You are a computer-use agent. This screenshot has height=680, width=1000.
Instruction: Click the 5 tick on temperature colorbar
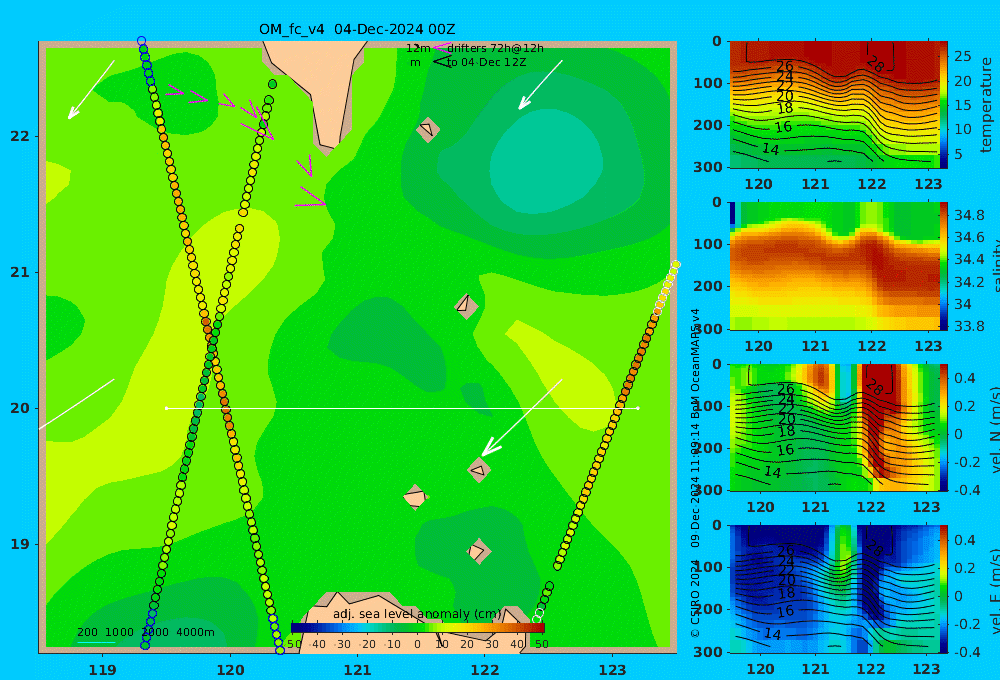click(x=958, y=154)
